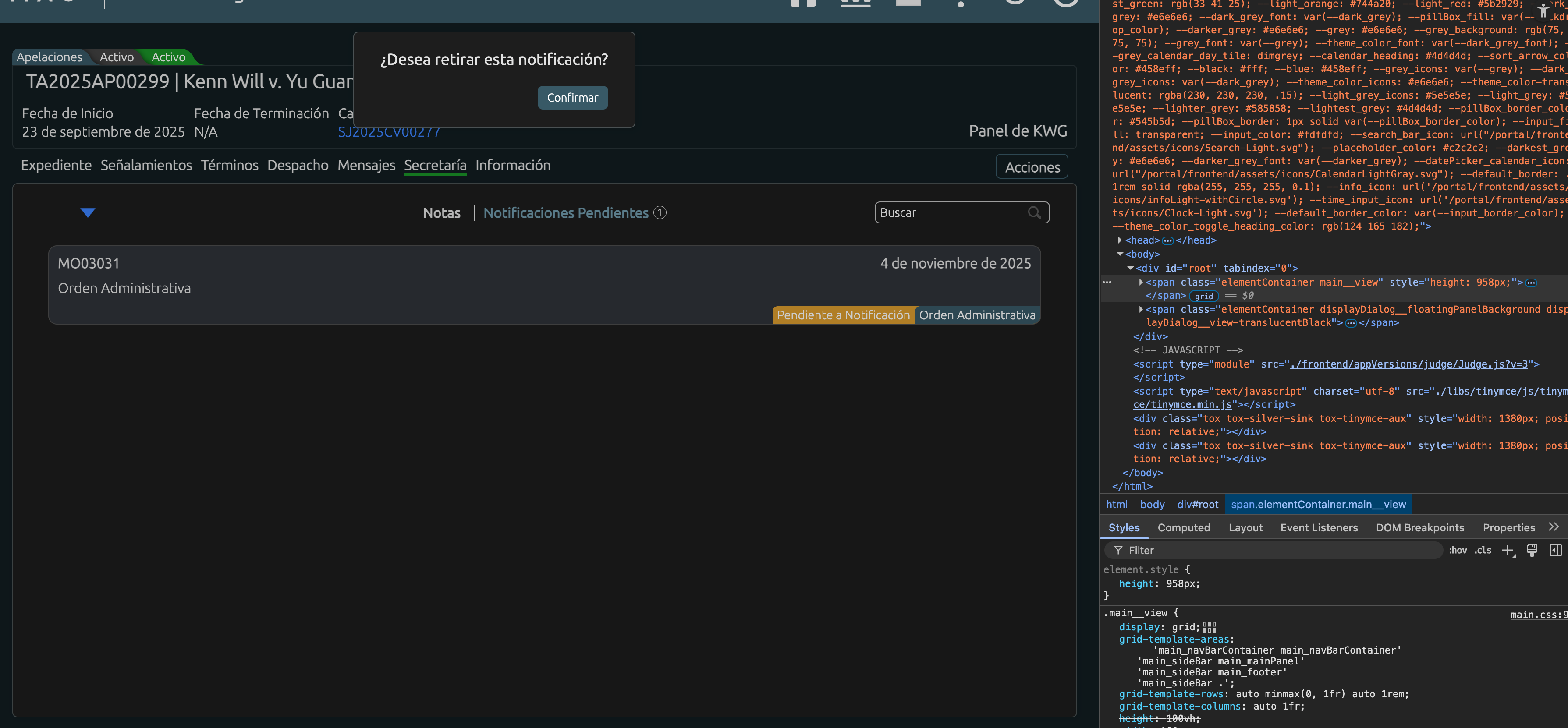The height and width of the screenshot is (728, 1568).
Task: Toggle the .cls element classes panel
Action: (x=1483, y=551)
